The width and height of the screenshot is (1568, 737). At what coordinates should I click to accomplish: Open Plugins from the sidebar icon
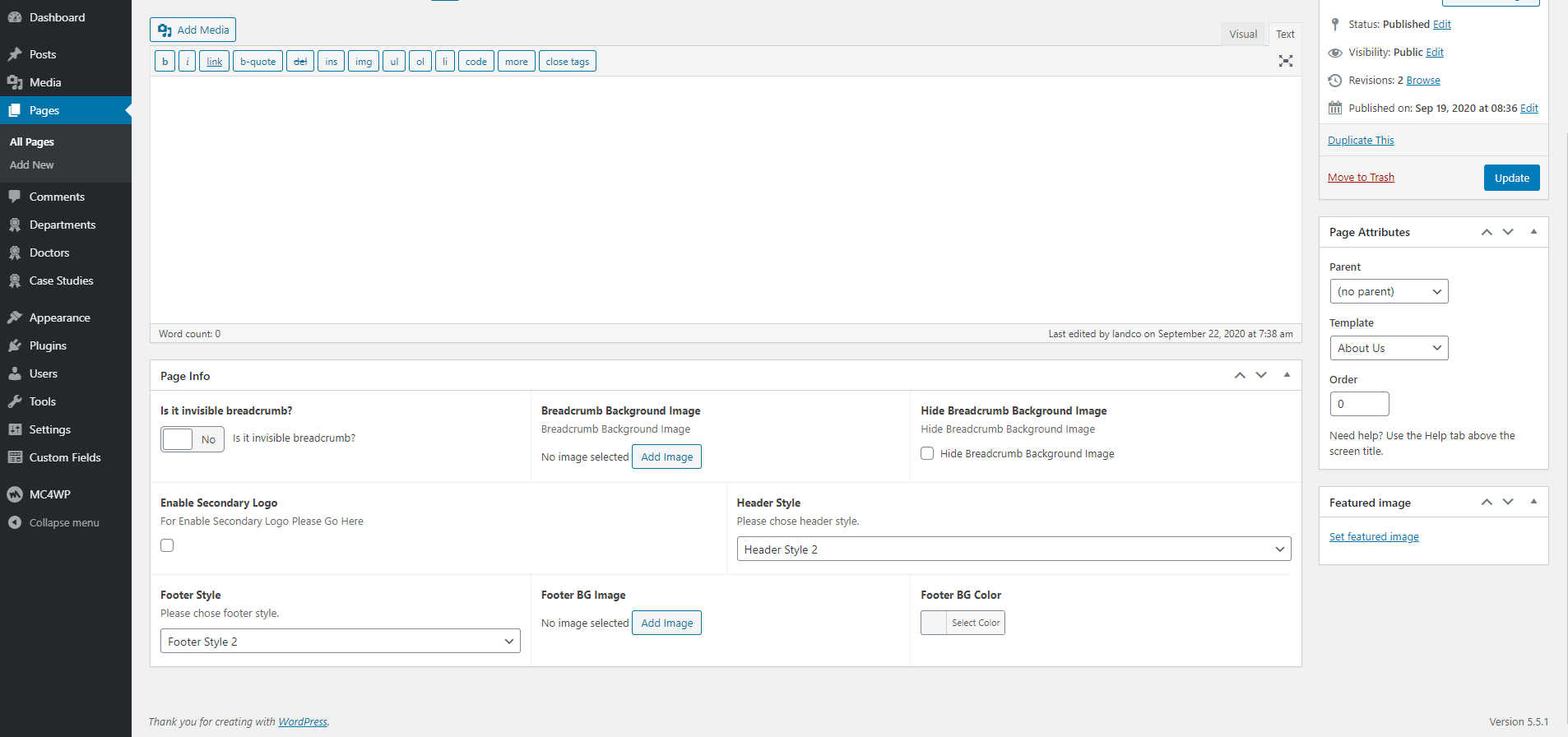point(15,345)
